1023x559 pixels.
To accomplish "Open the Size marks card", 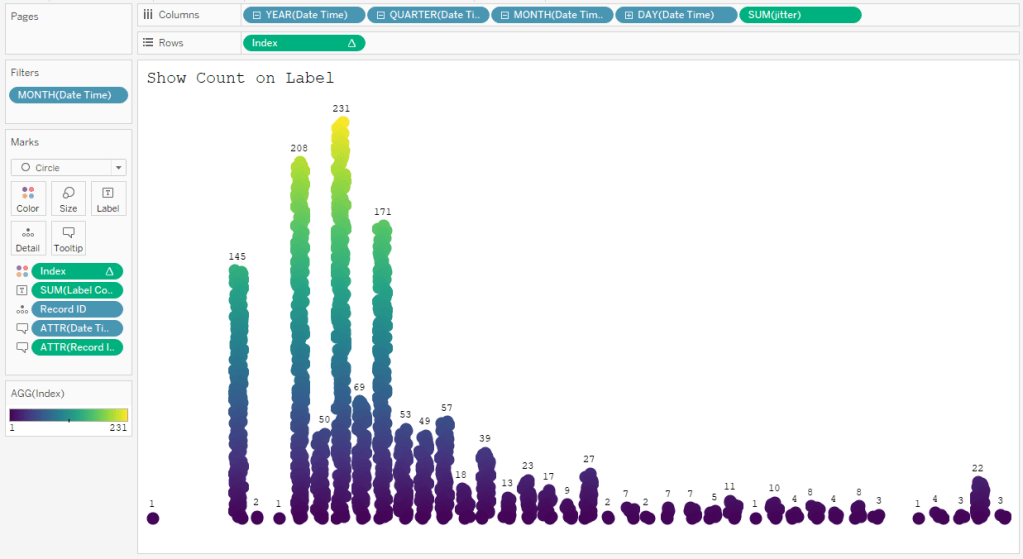I will click(x=68, y=198).
